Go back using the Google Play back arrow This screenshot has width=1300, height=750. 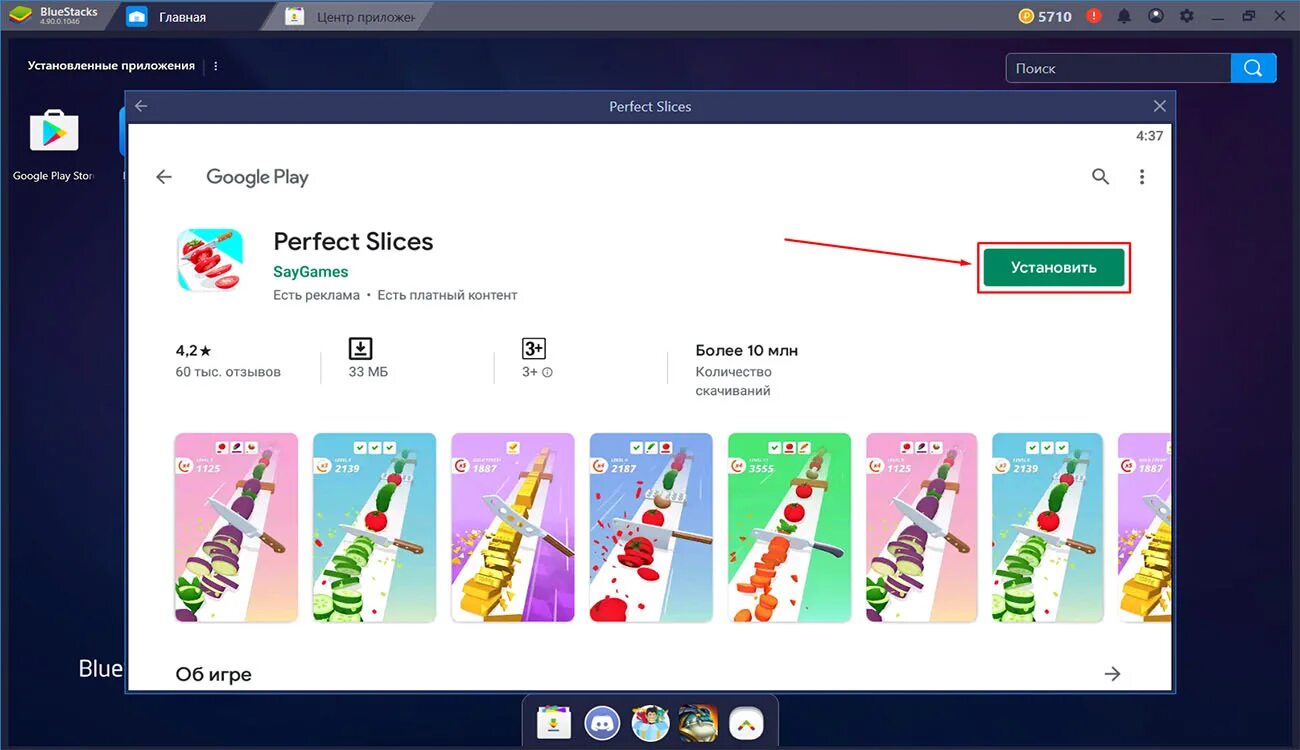point(164,177)
